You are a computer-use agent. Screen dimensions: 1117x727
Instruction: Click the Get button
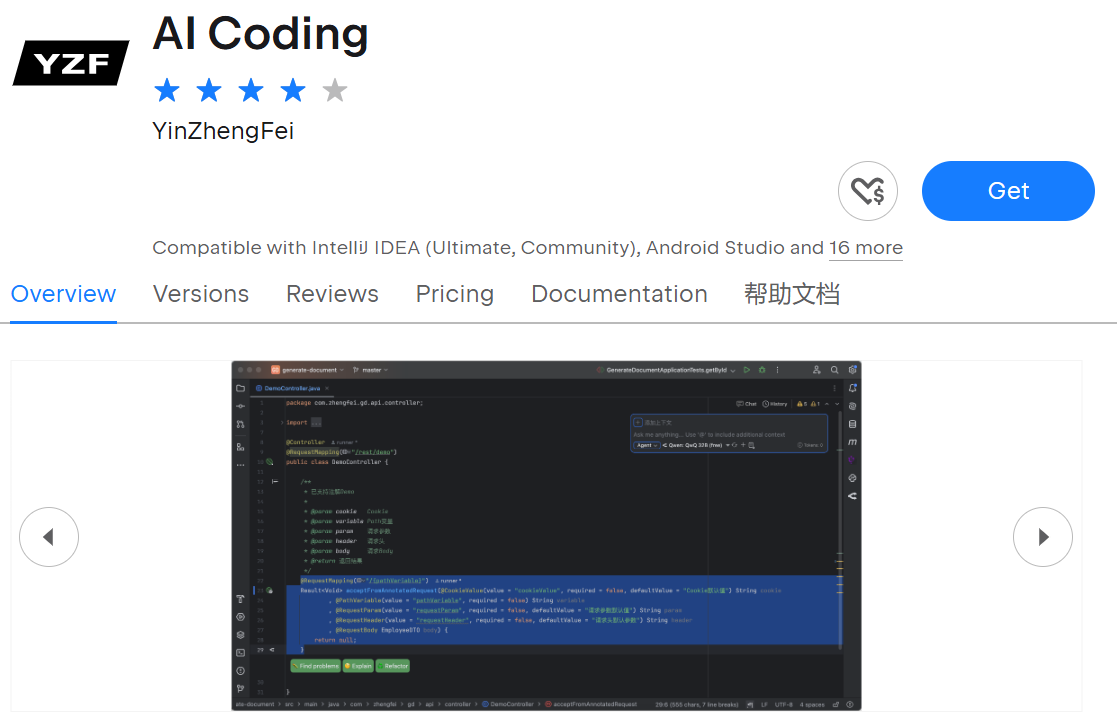coord(1007,190)
